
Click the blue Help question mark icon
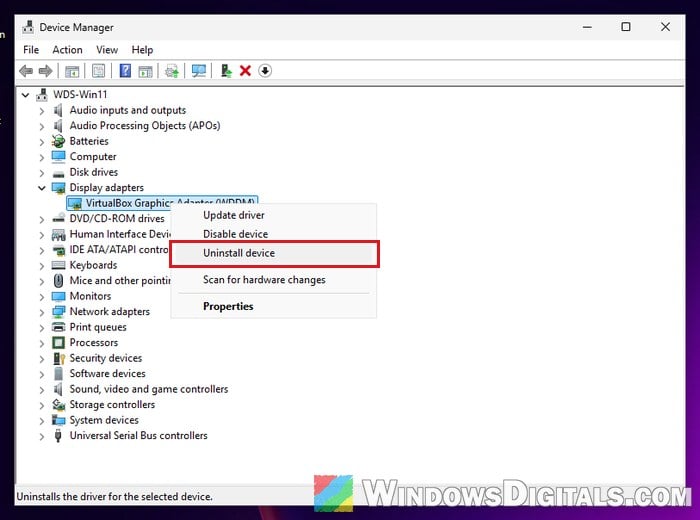point(125,71)
